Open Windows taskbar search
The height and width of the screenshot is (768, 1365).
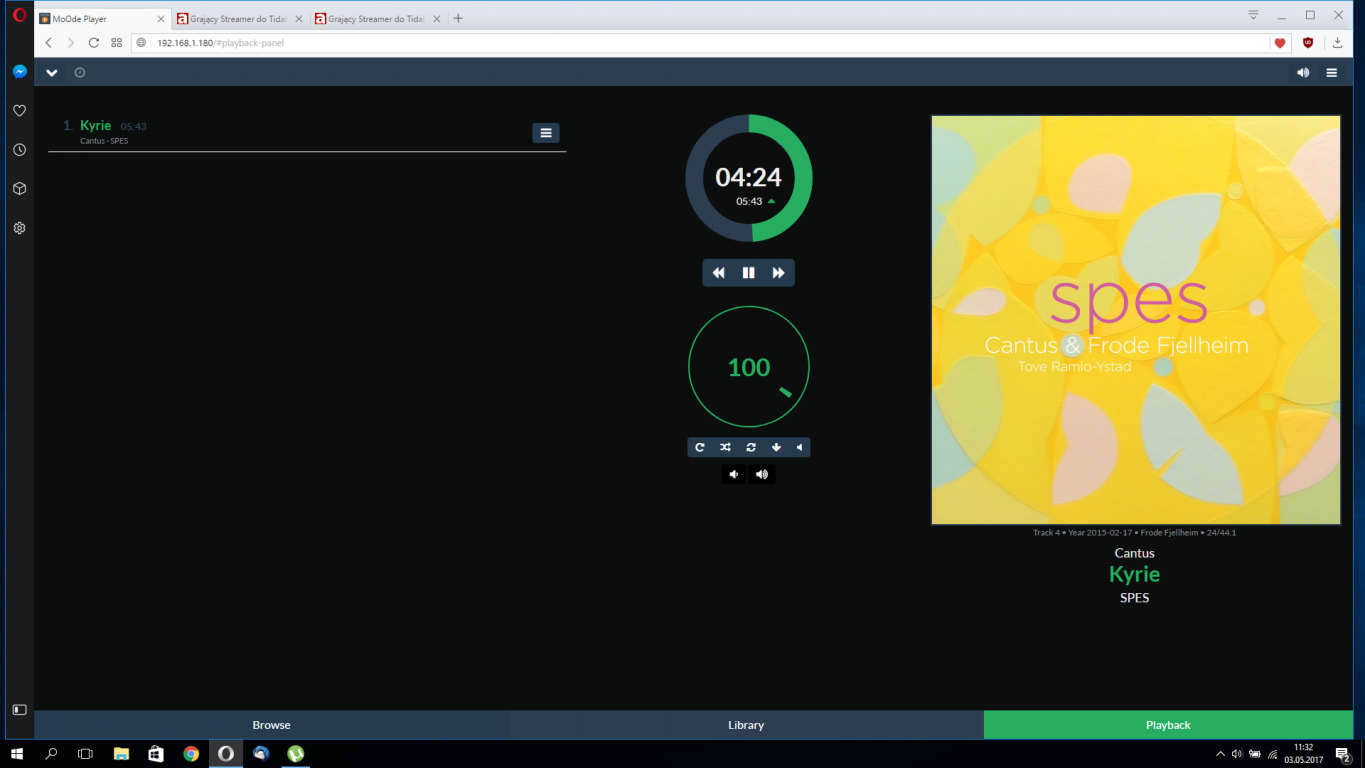(51, 754)
